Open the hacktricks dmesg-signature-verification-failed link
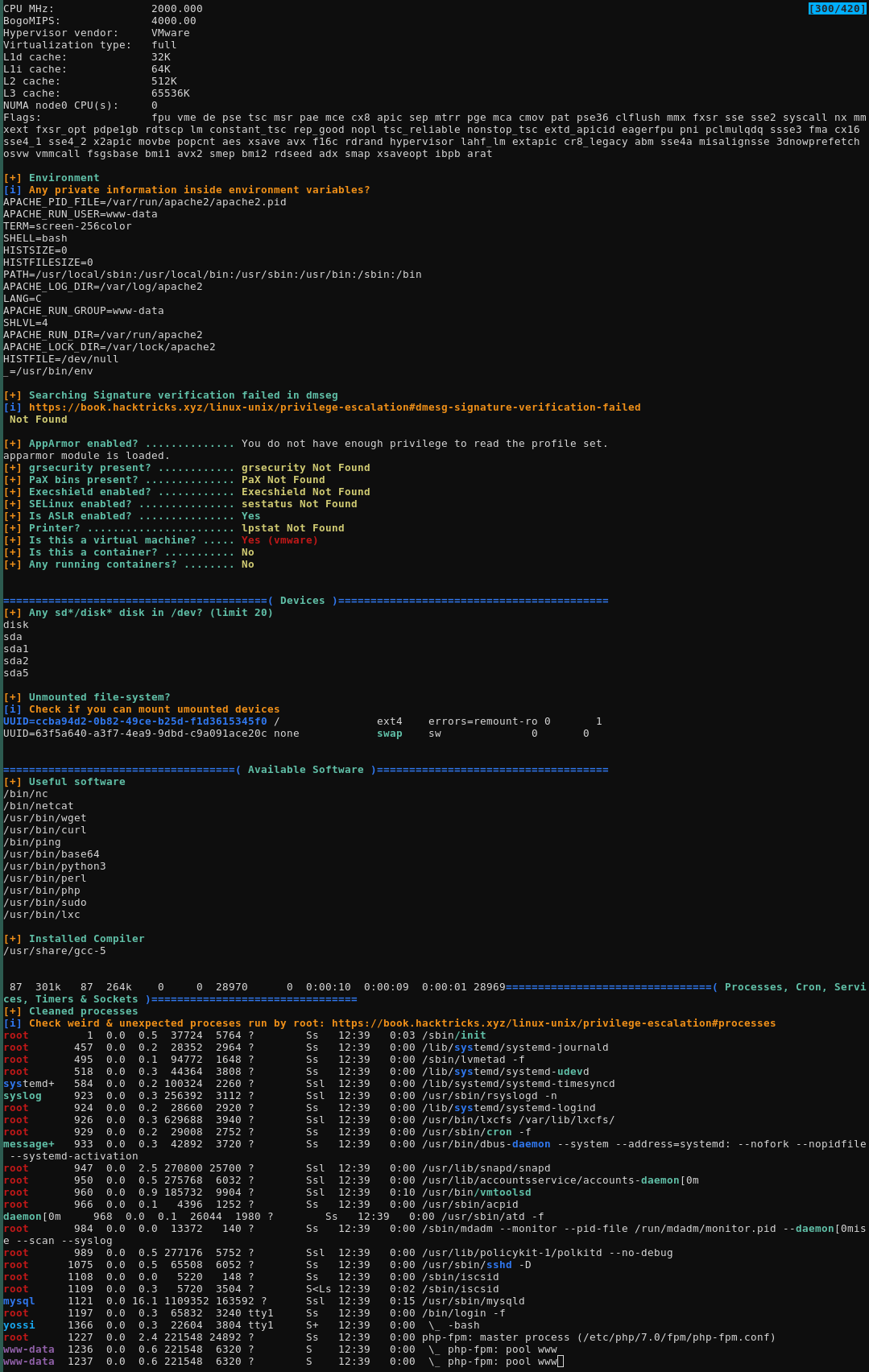869x1372 pixels. point(334,407)
